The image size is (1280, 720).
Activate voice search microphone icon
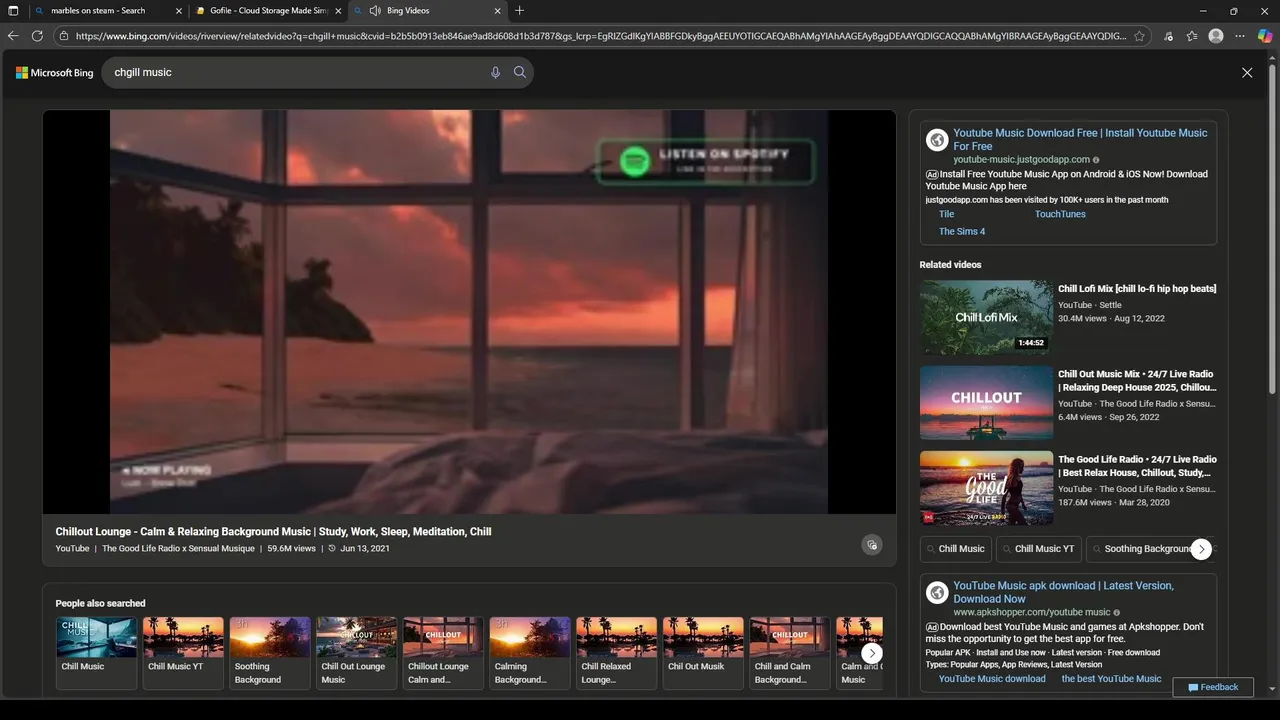pyautogui.click(x=495, y=73)
